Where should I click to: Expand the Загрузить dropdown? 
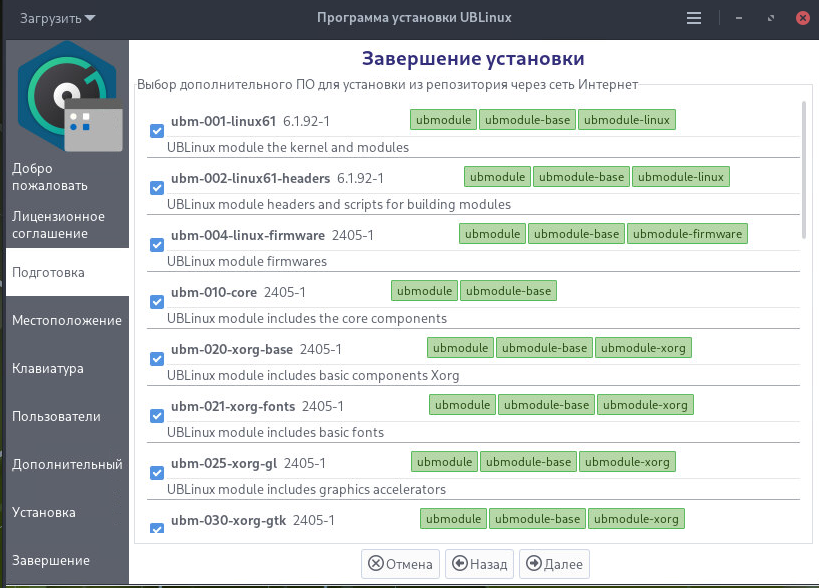coord(57,18)
